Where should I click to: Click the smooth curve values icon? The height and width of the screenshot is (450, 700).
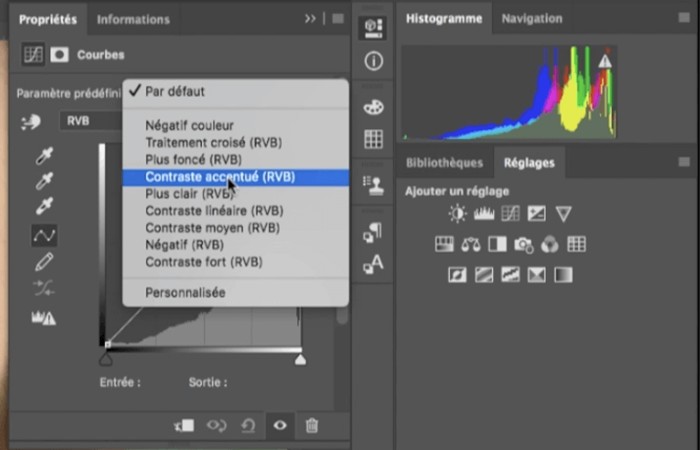(44, 288)
